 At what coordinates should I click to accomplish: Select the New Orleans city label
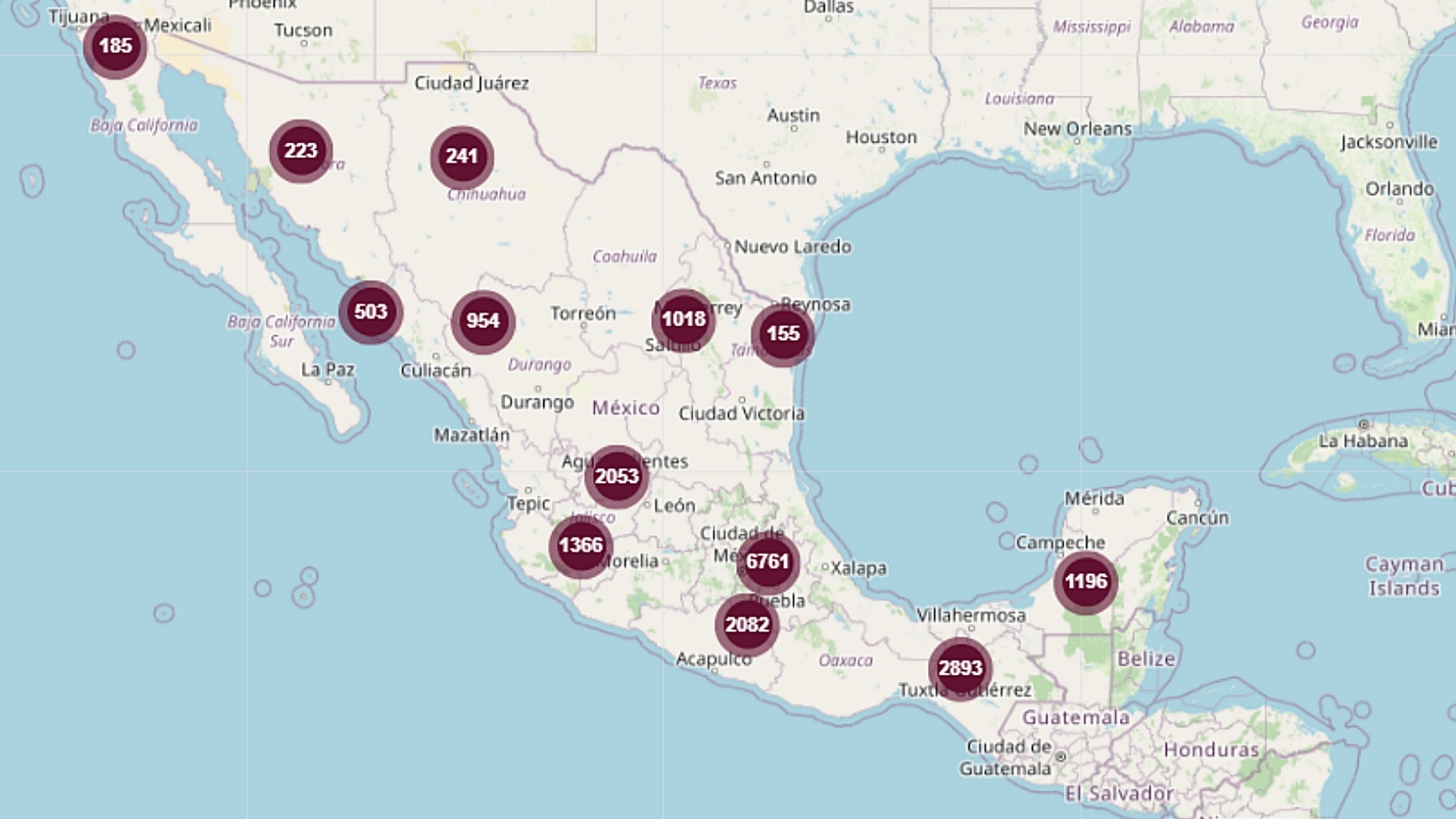[1077, 129]
